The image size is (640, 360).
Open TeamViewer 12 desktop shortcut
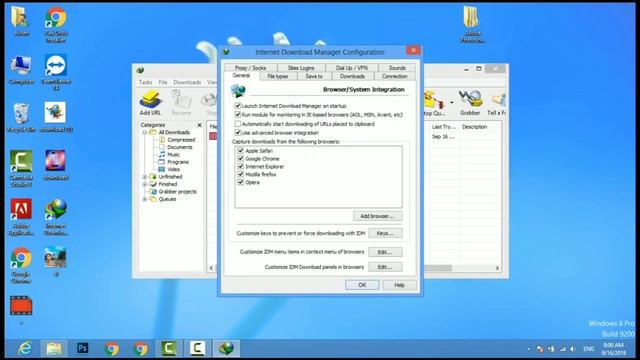click(56, 72)
